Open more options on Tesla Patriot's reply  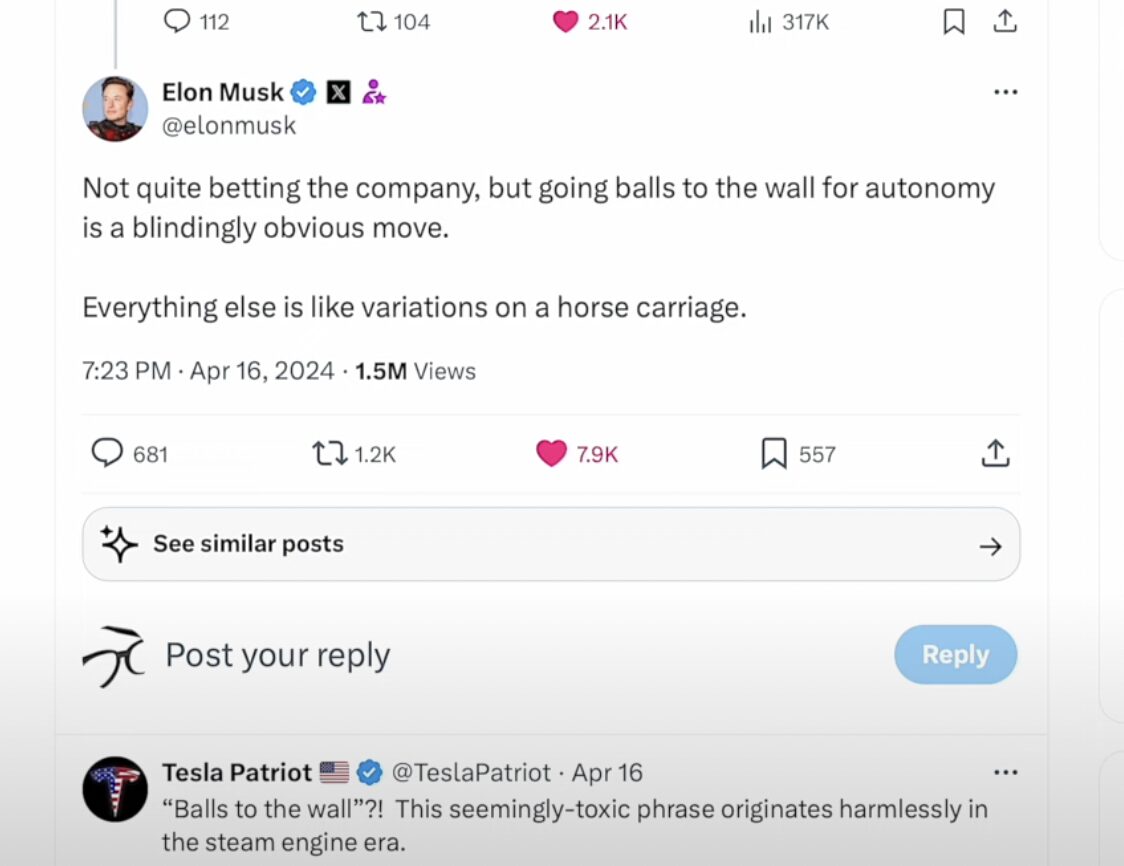point(1005,773)
